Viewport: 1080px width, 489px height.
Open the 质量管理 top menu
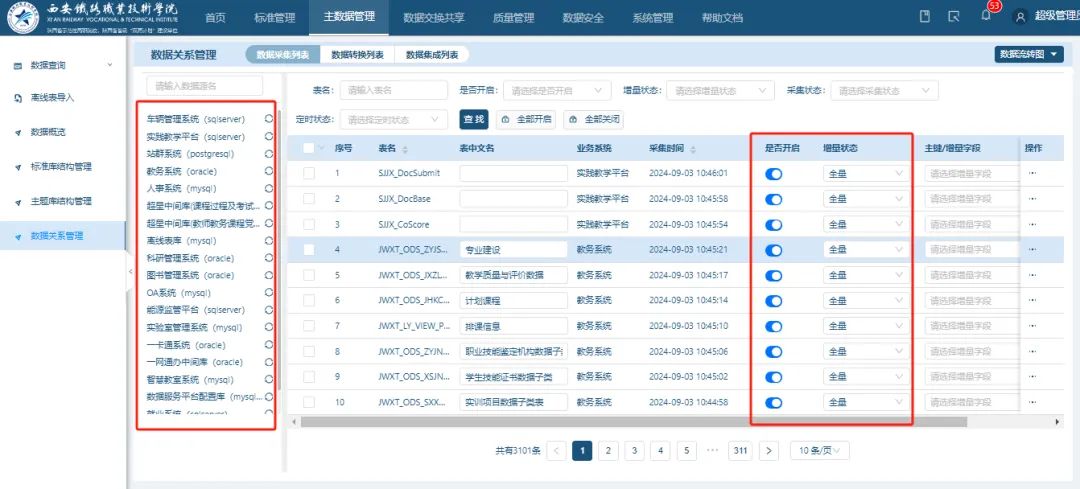(x=513, y=18)
